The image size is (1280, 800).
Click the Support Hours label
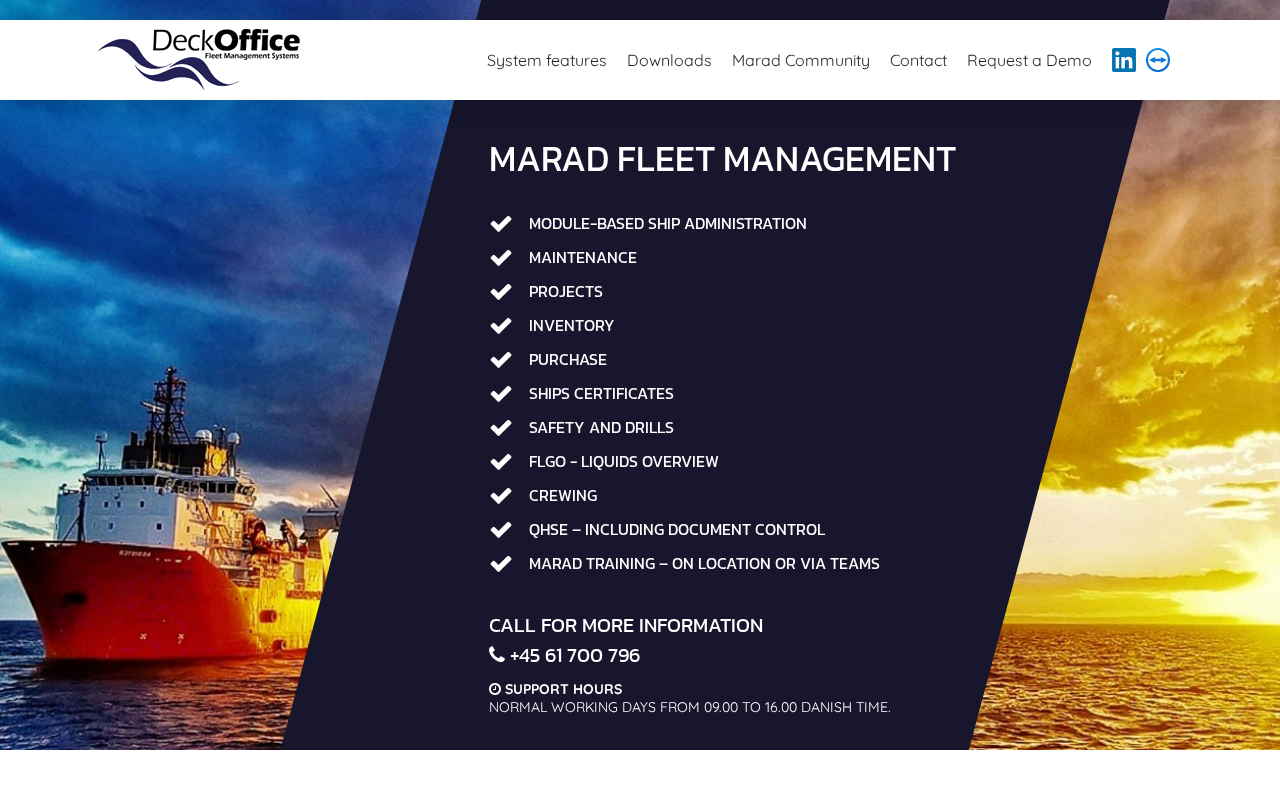[563, 689]
